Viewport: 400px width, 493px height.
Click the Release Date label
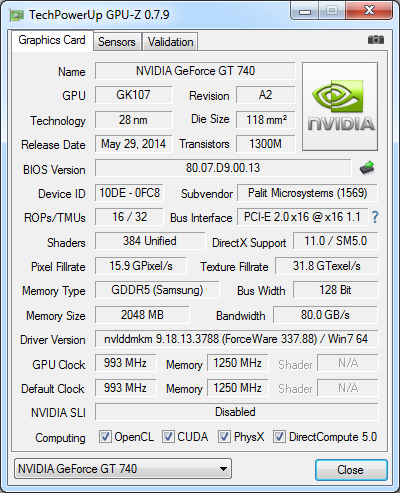click(53, 145)
